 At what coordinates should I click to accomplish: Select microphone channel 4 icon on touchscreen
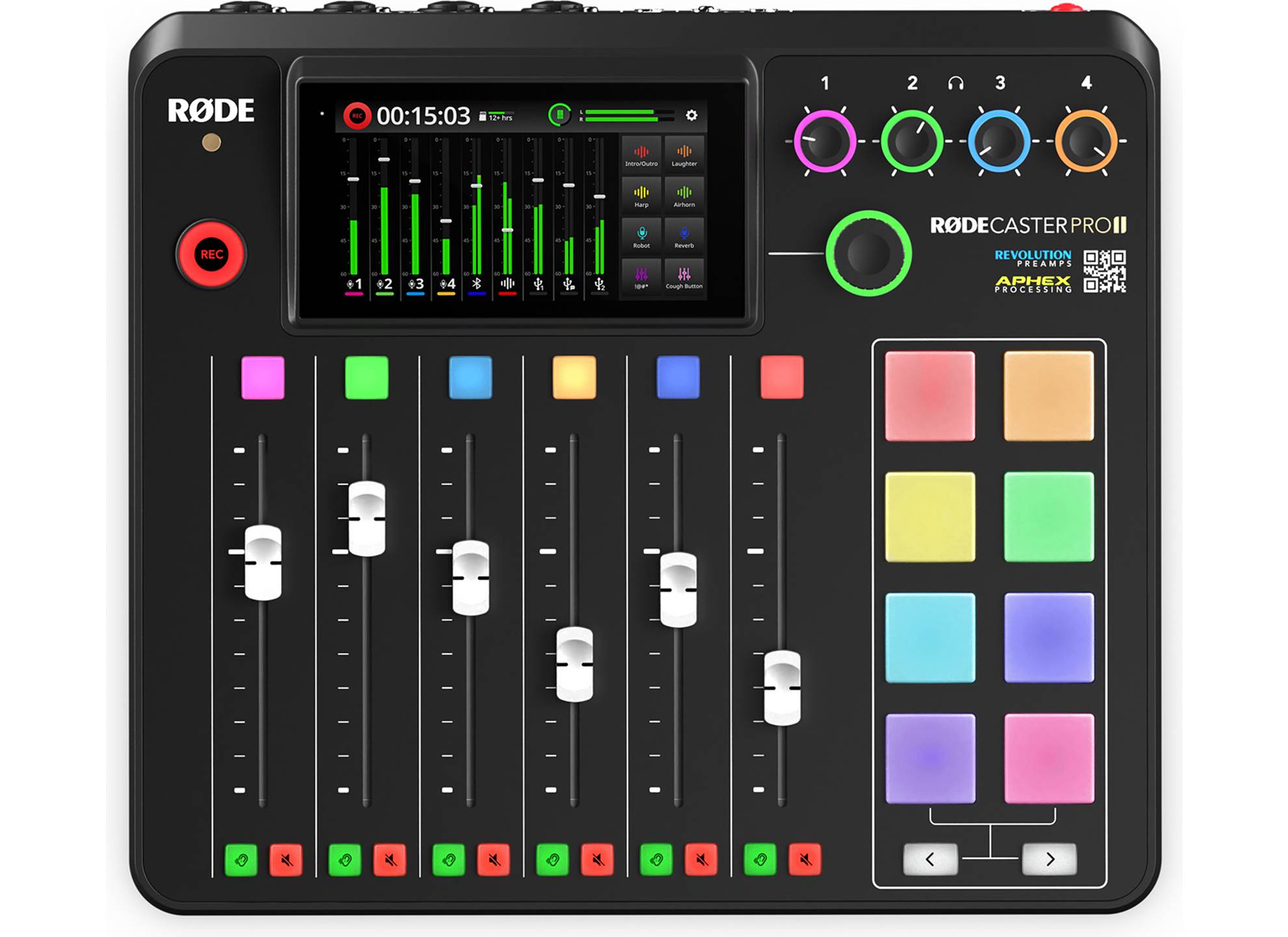click(447, 284)
